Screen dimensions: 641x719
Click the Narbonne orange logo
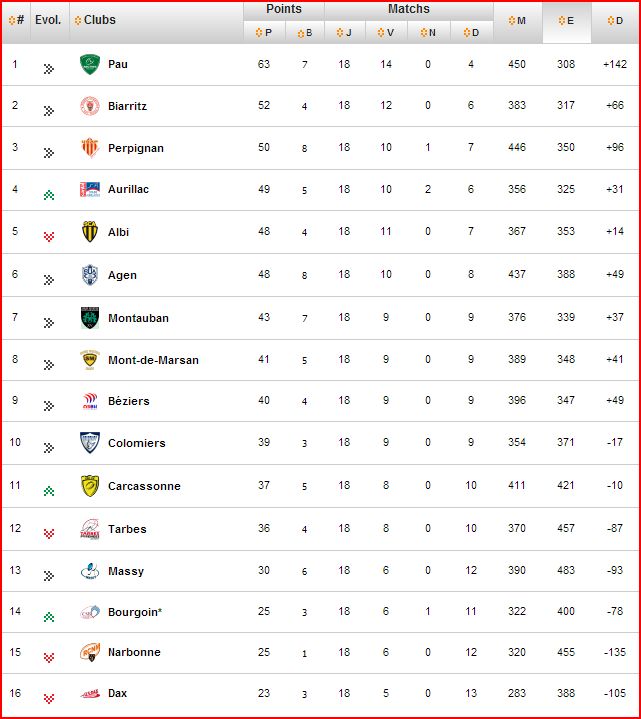point(89,652)
